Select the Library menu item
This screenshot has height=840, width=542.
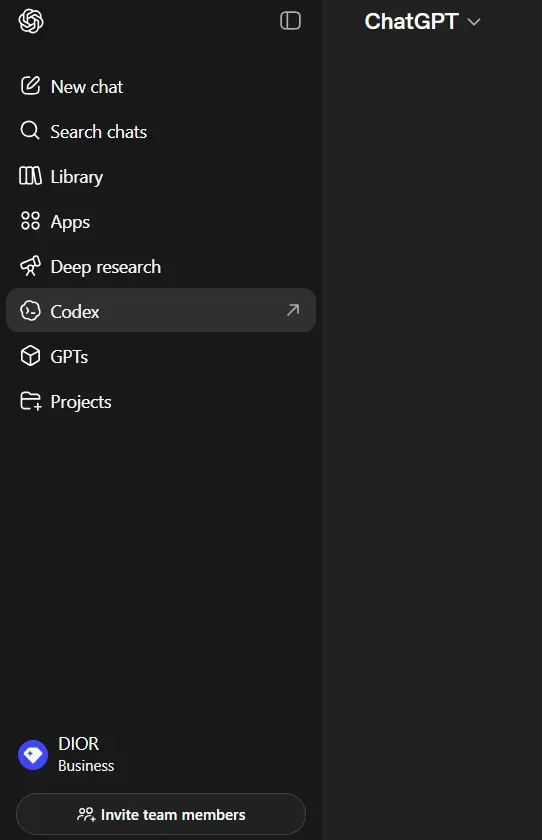pyautogui.click(x=161, y=176)
